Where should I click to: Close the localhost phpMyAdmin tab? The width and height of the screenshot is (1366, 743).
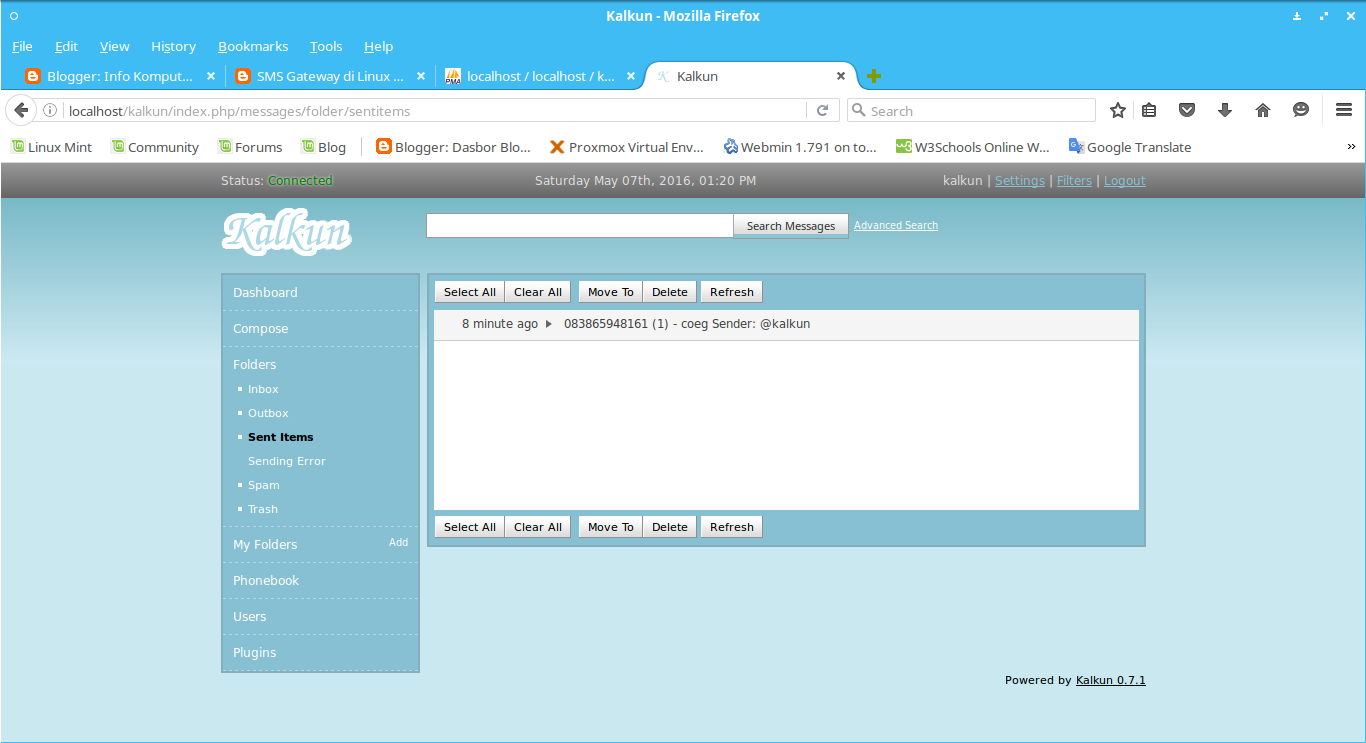coord(631,76)
